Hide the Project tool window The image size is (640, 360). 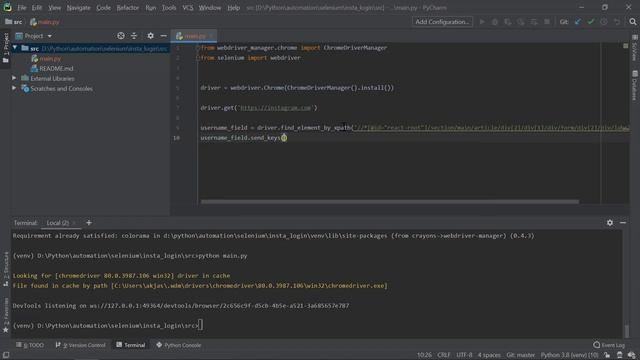[x=163, y=36]
